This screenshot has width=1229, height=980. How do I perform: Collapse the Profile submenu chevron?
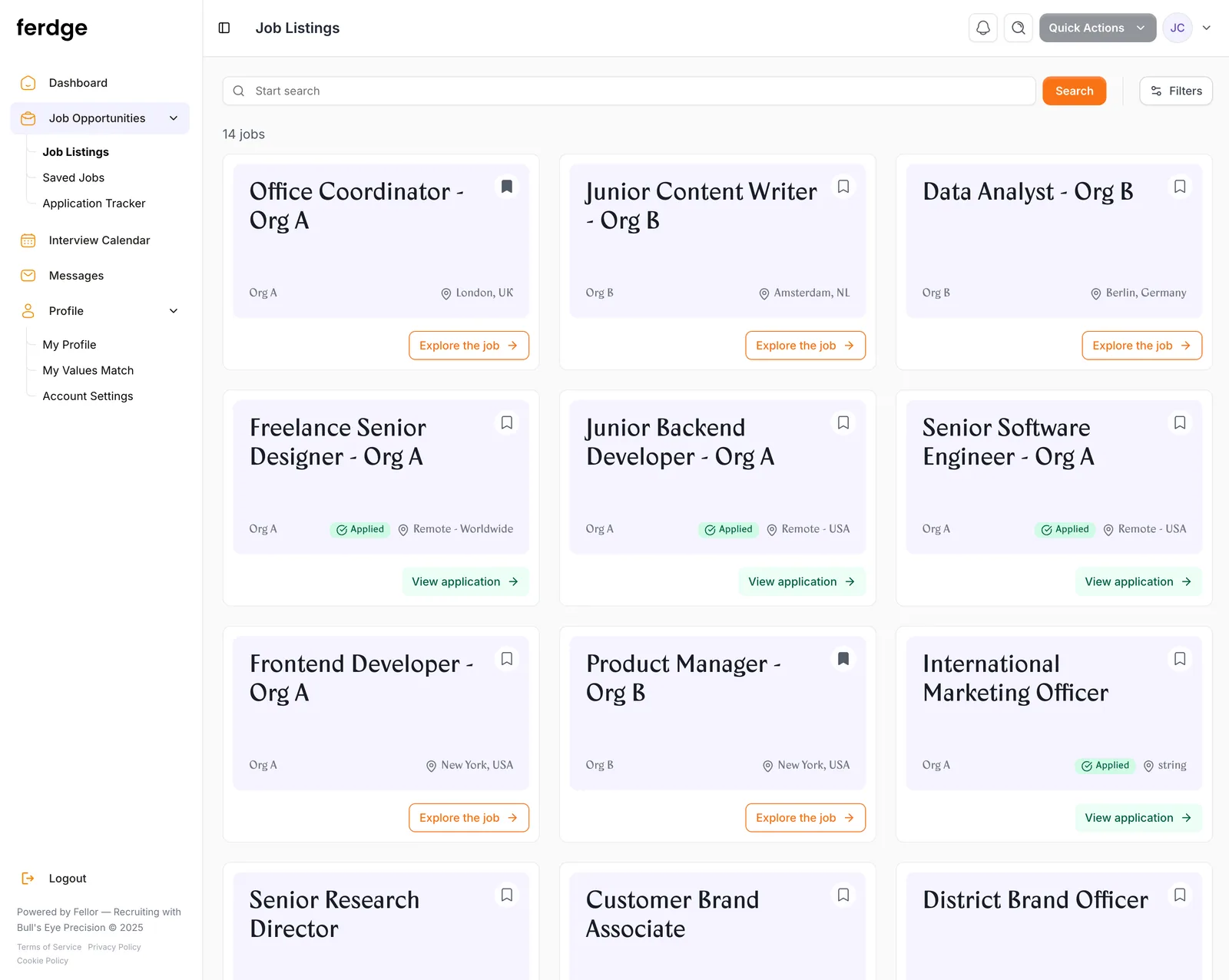(174, 311)
